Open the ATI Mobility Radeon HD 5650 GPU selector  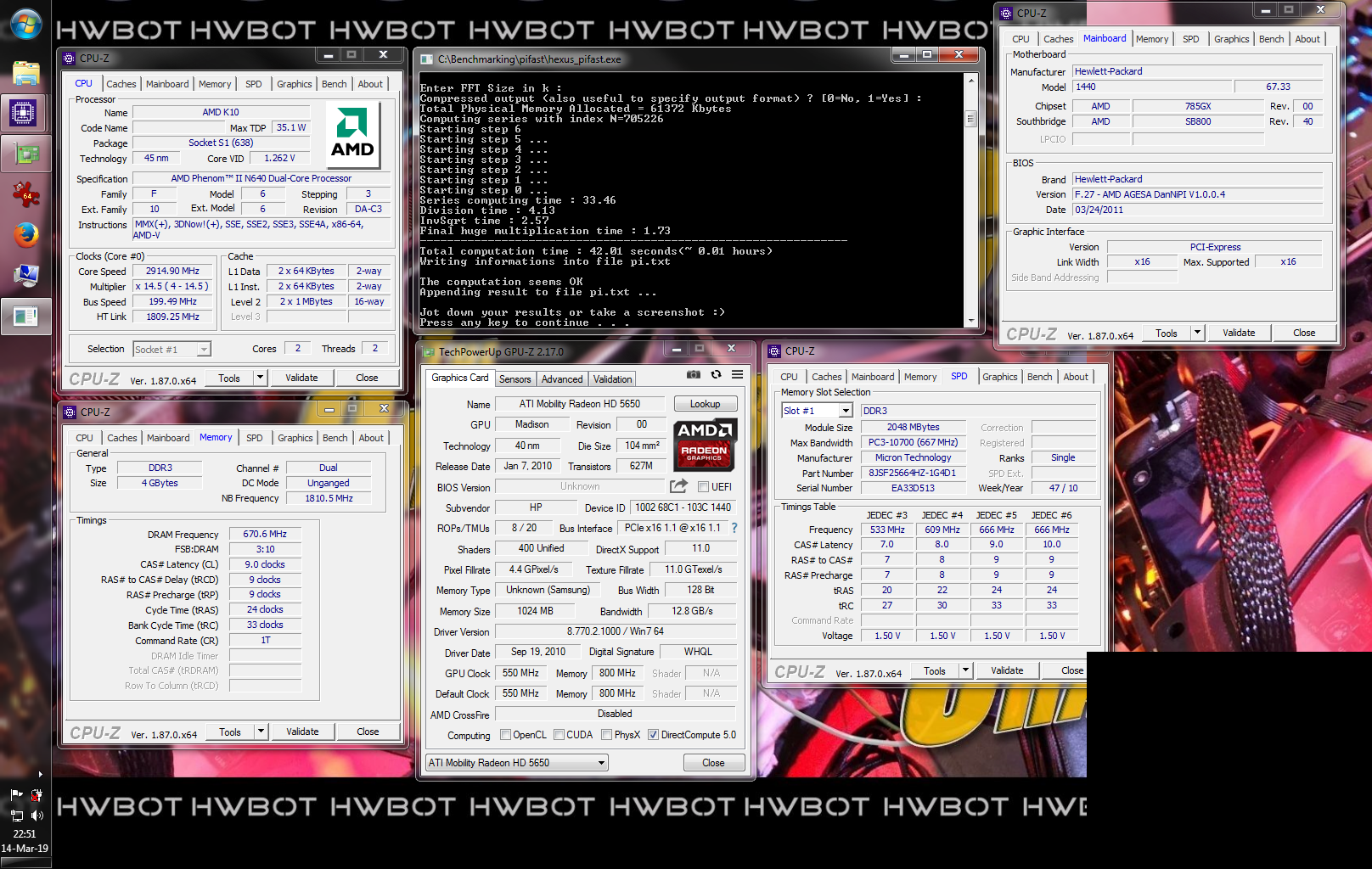coord(517,762)
